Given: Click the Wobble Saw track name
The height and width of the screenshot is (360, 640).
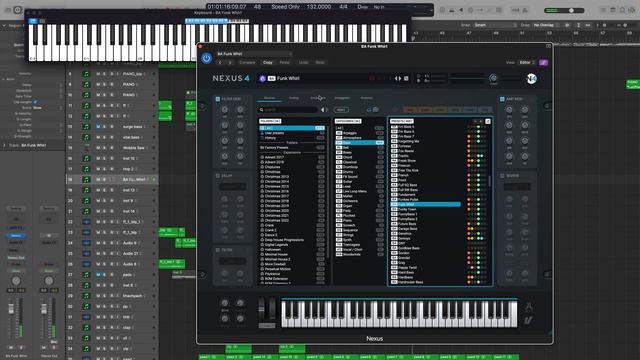Looking at the screenshot, I should 133,148.
